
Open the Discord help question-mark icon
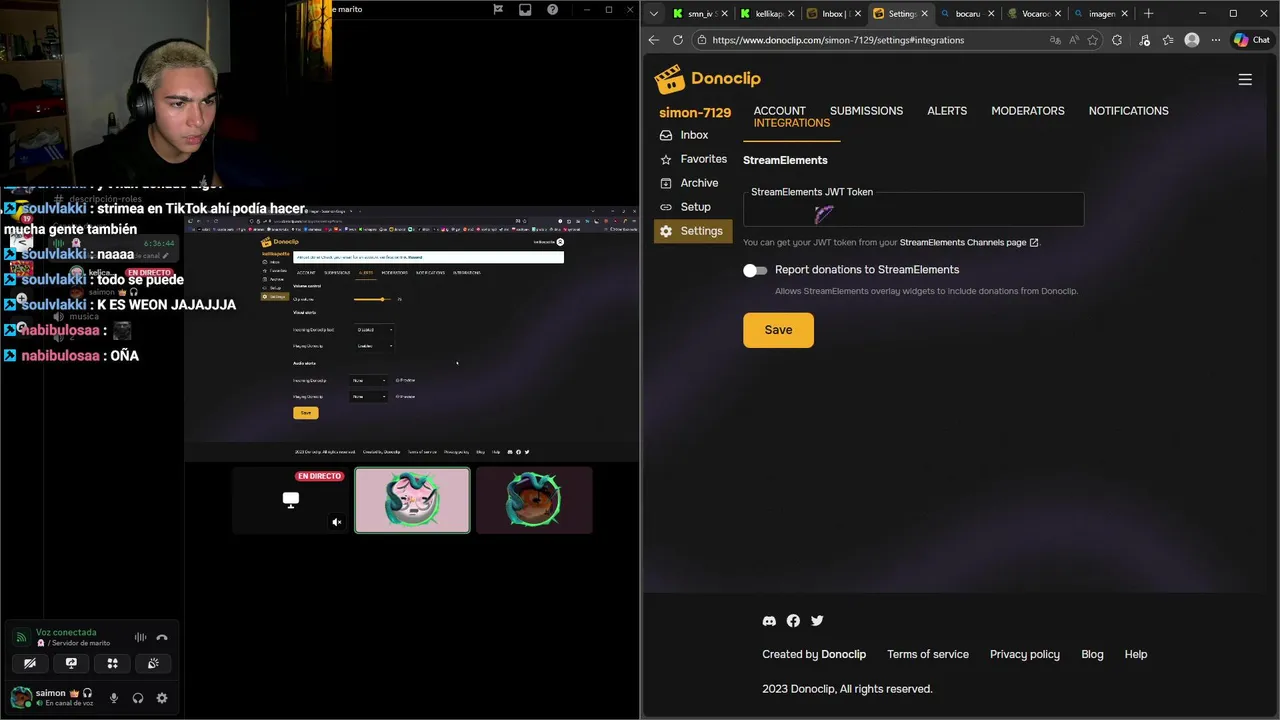[x=552, y=10]
